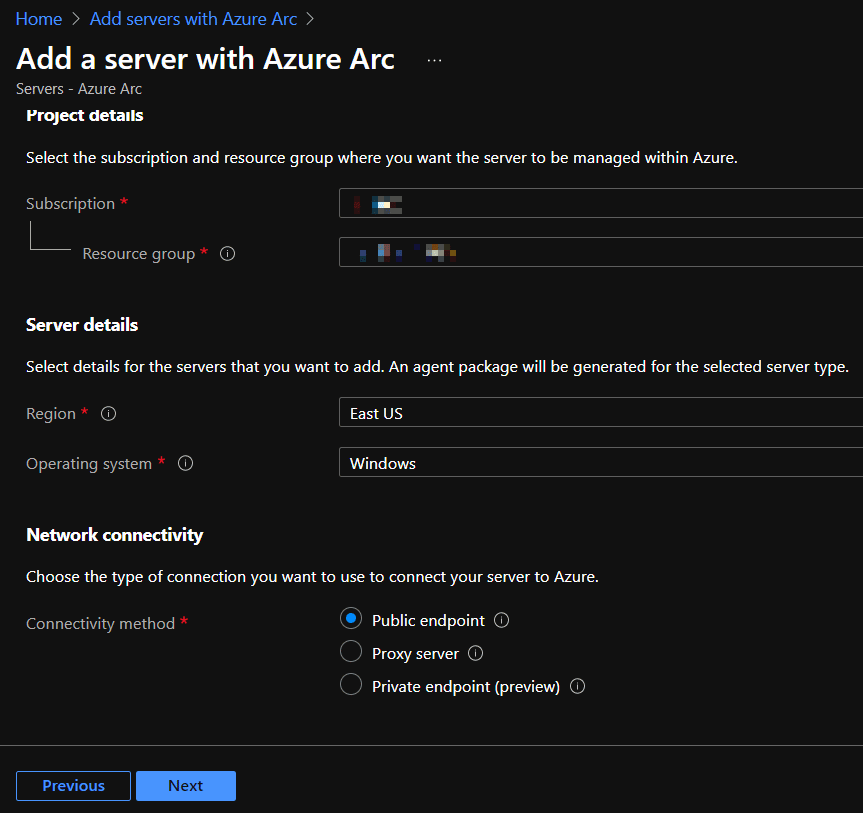Click the Add a server with Azure Arc title
The width and height of the screenshot is (863, 813).
[x=205, y=59]
